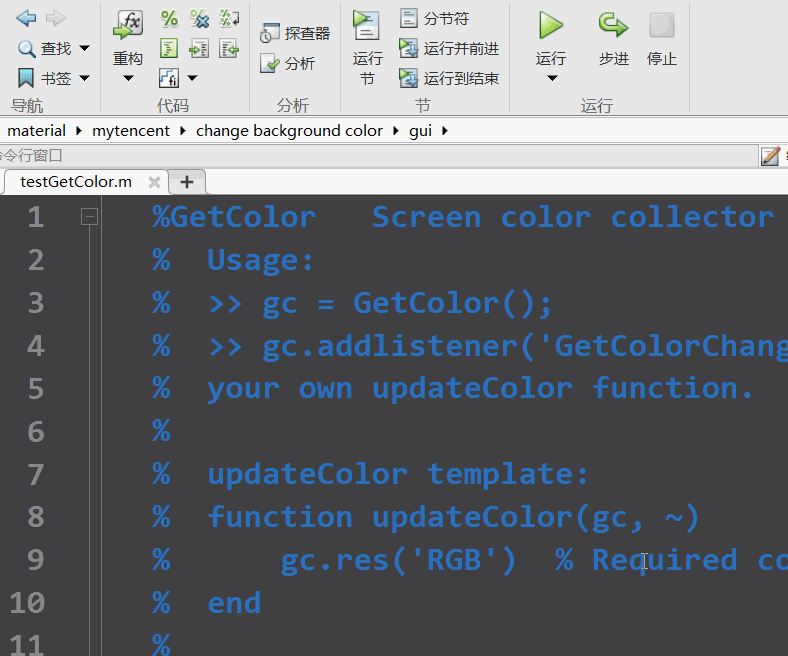788x656 pixels.
Task: Click "gc.res('RGB')" on line 9
Action: coord(398,560)
